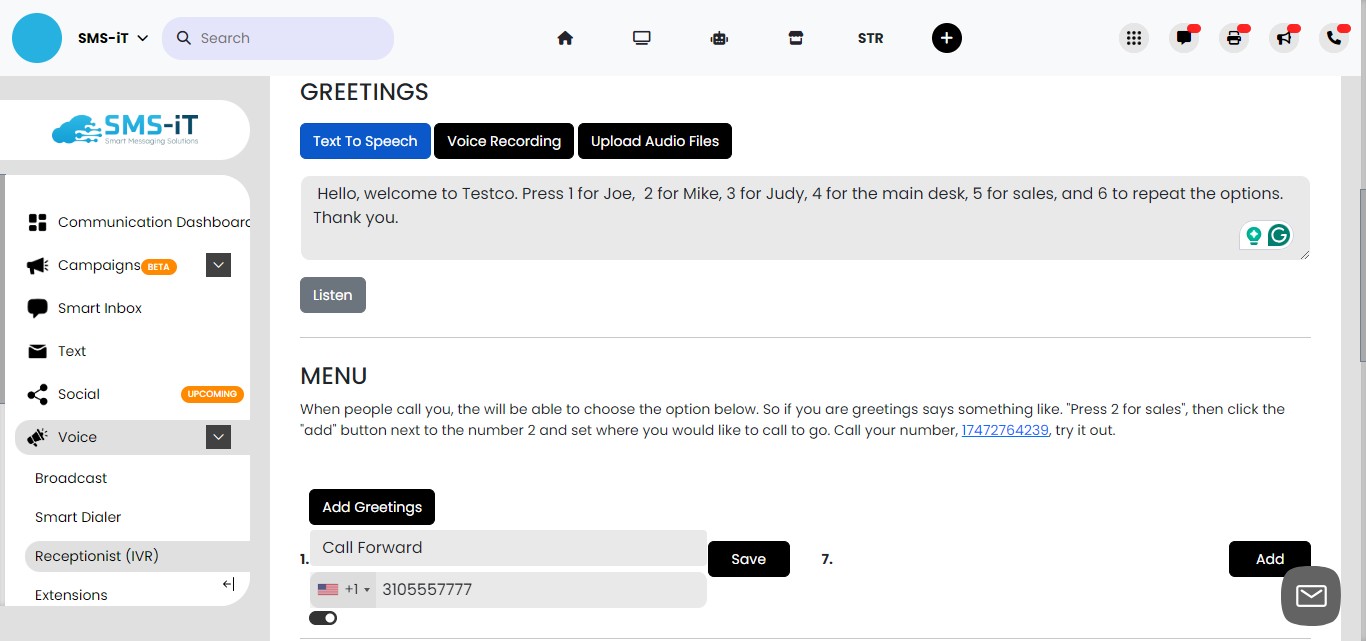Open the megaphone announcements icon
This screenshot has width=1366, height=641.
coord(1284,38)
